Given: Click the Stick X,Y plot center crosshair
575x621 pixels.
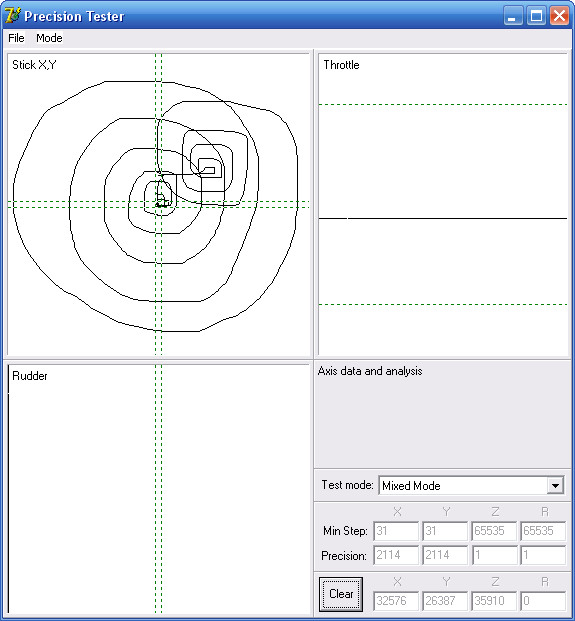Looking at the screenshot, I should click(x=158, y=204).
